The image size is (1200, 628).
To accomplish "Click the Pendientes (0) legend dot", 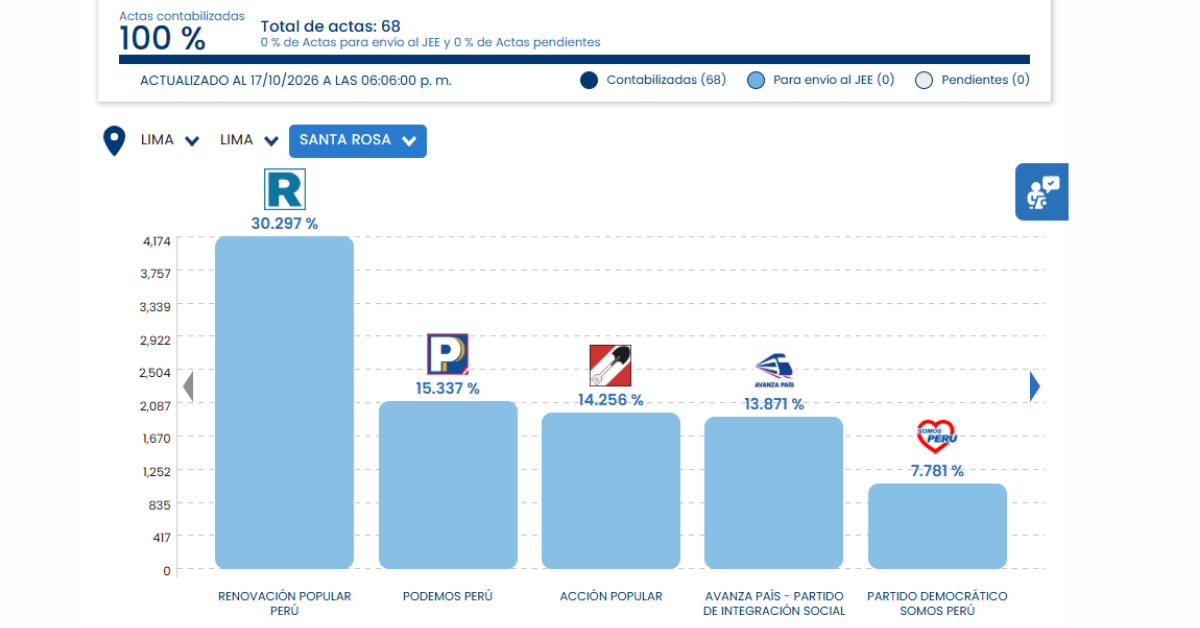I will point(924,80).
